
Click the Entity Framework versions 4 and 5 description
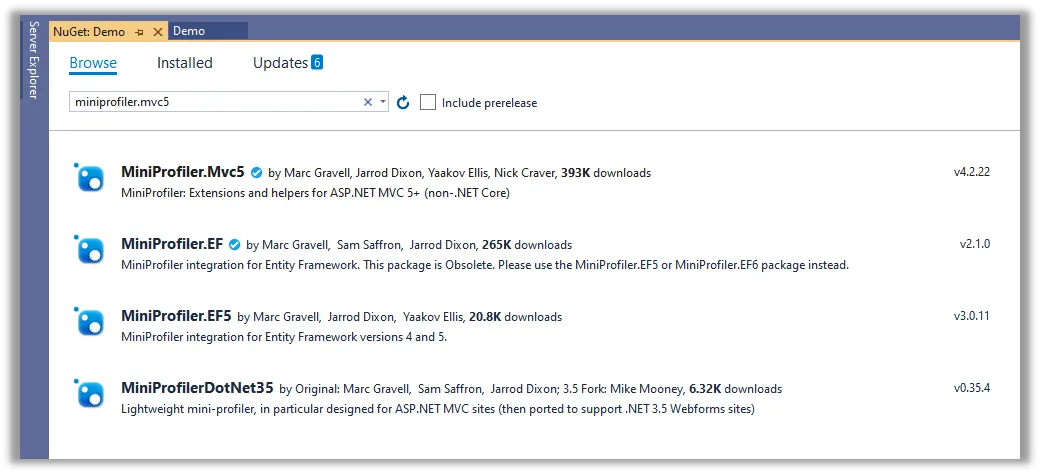pos(284,337)
